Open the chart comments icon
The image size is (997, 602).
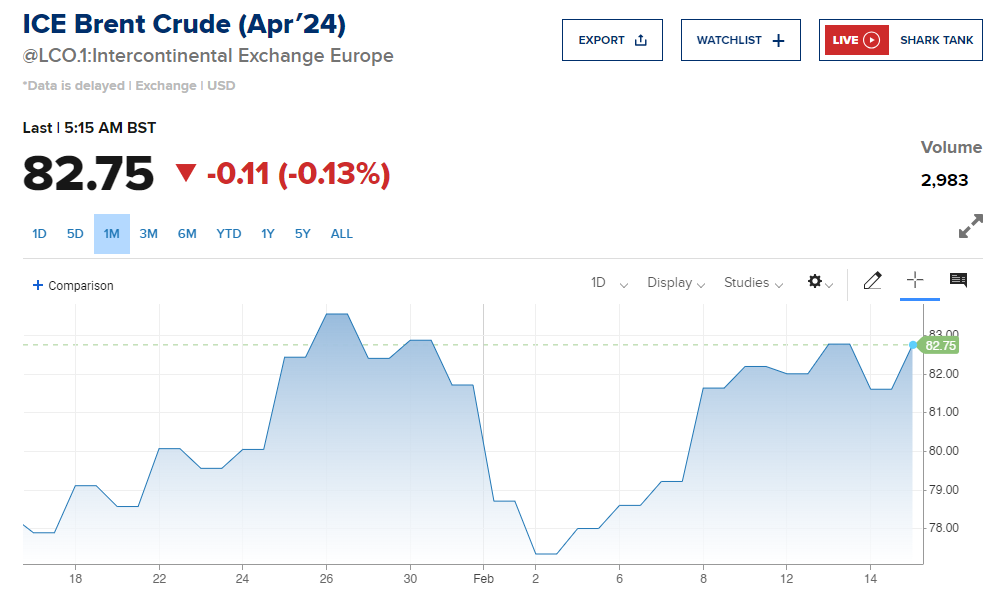958,280
